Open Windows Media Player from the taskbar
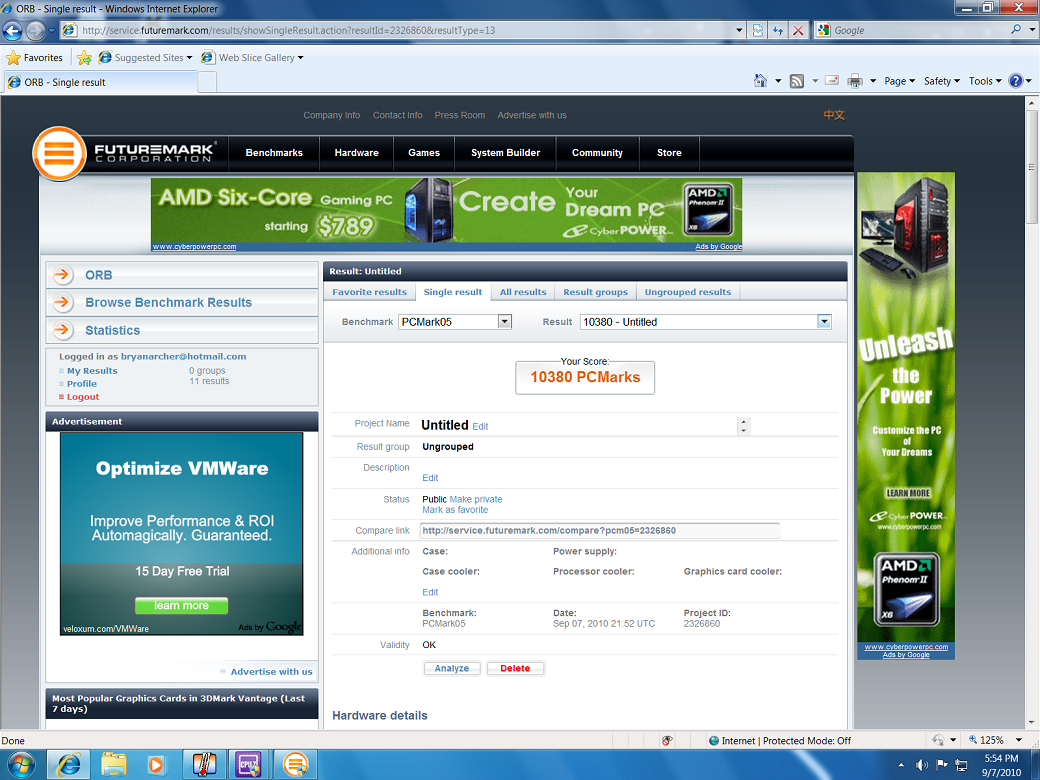 click(x=156, y=765)
